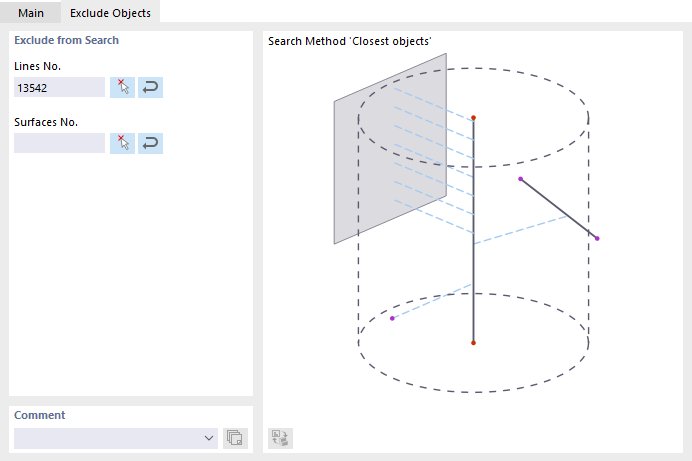The image size is (692, 461).
Task: Click the return arrow beside Surfaces No.
Action: [x=150, y=143]
